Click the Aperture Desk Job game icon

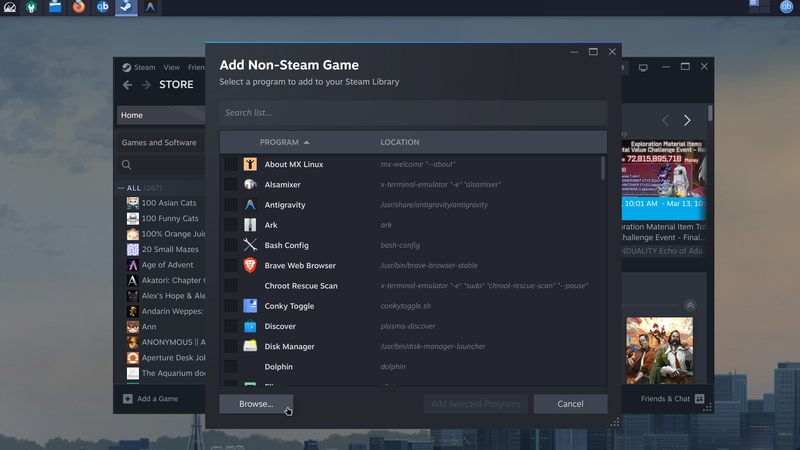coord(133,358)
